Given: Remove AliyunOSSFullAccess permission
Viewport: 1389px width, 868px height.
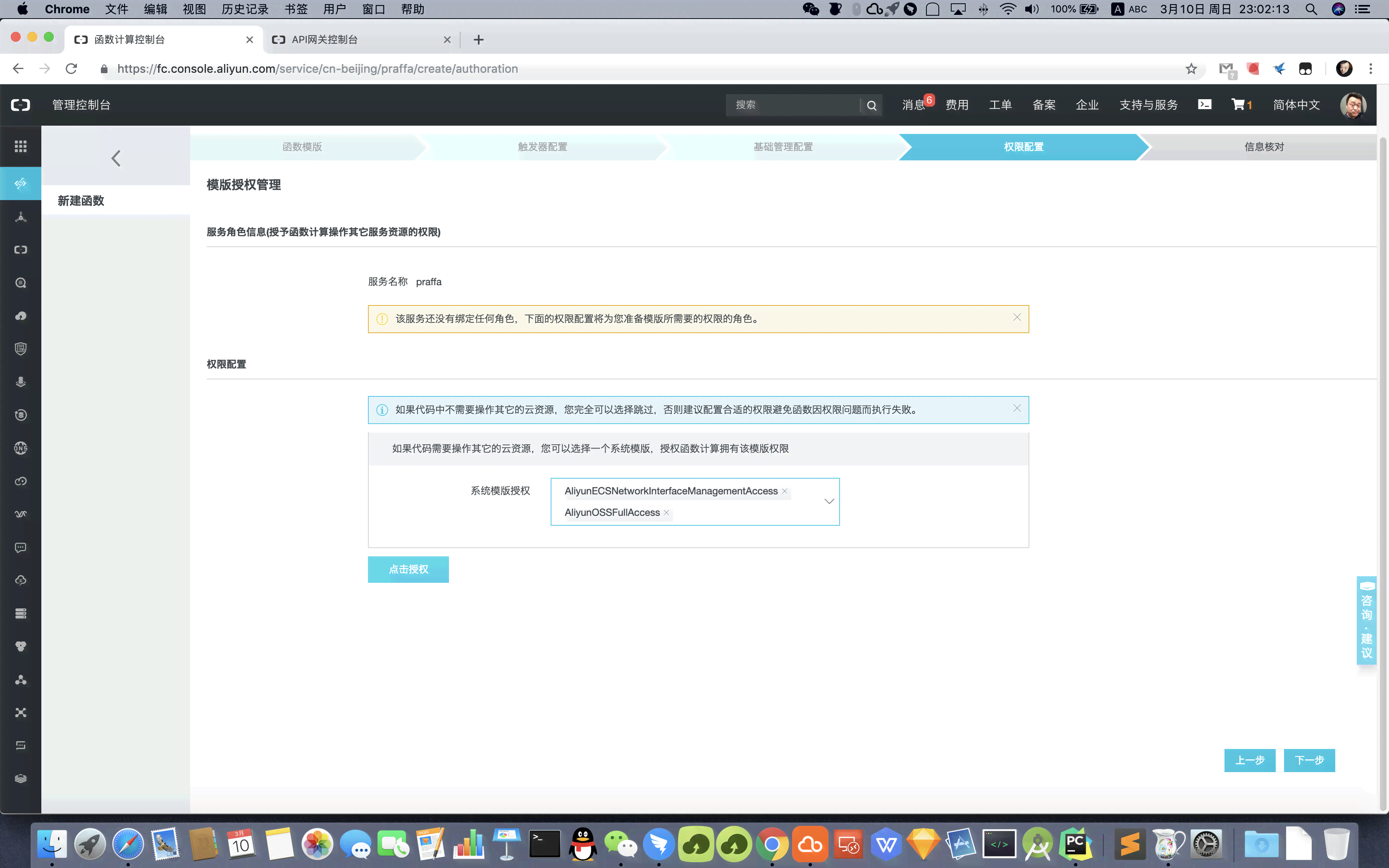Looking at the screenshot, I should pos(666,512).
